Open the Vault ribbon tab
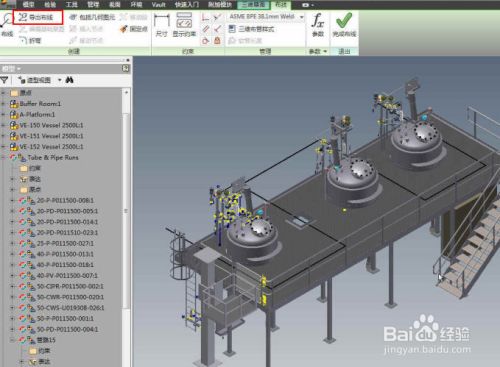The width and height of the screenshot is (500, 367). coord(158,5)
